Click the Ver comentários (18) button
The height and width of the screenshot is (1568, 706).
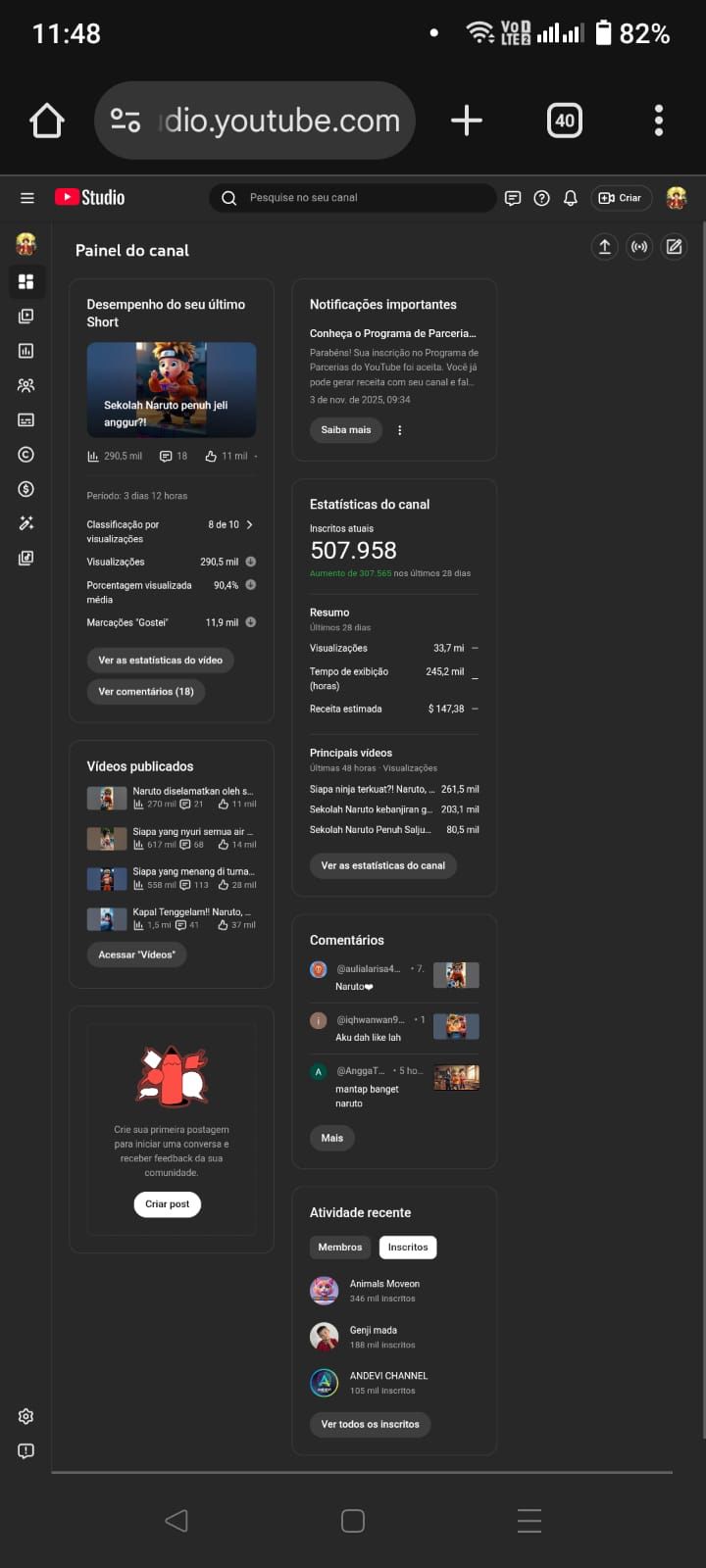click(x=146, y=692)
